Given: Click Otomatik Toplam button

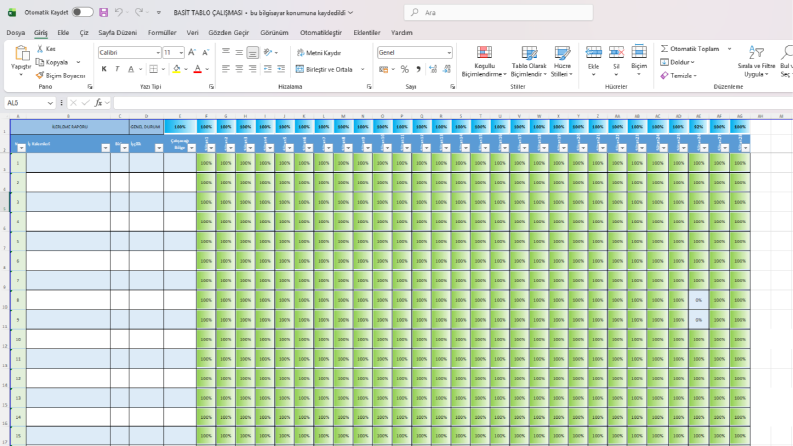Looking at the screenshot, I should (690, 49).
